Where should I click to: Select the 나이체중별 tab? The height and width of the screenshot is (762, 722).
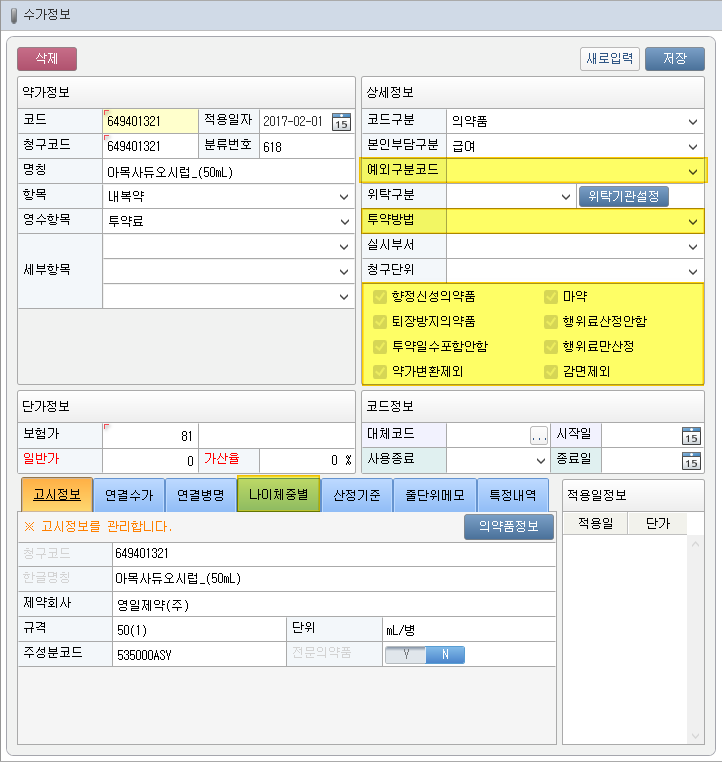(278, 495)
